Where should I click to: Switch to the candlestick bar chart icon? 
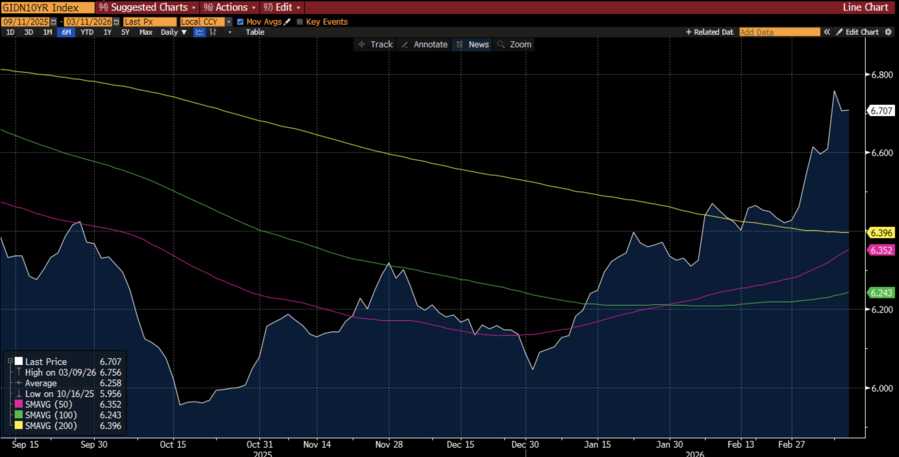[x=214, y=32]
